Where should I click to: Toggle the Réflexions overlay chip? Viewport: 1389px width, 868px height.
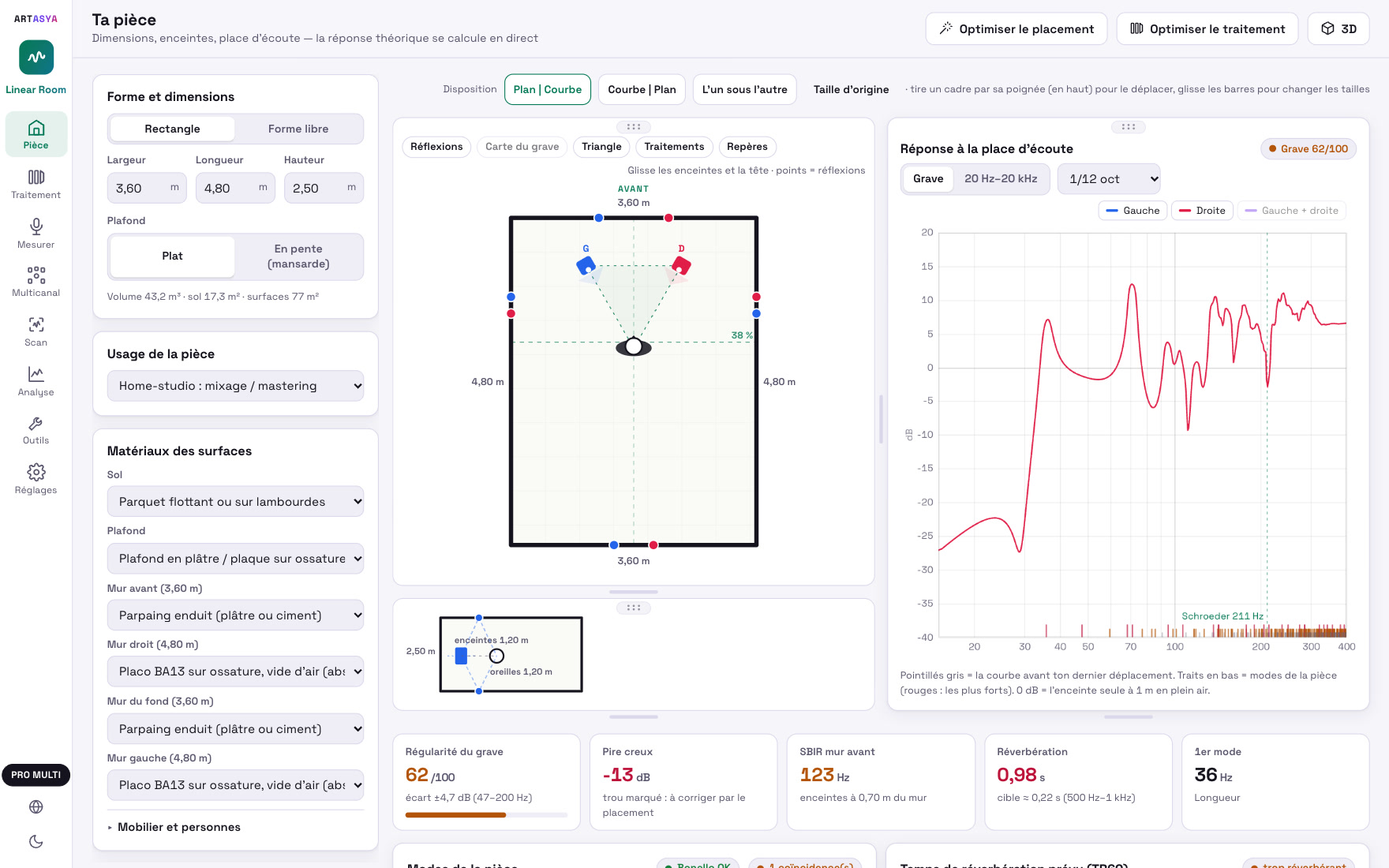436,147
